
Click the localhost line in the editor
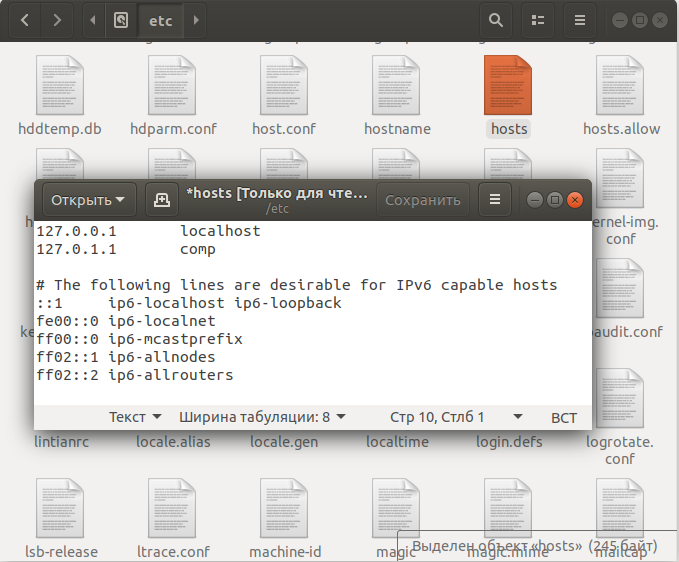click(x=219, y=231)
